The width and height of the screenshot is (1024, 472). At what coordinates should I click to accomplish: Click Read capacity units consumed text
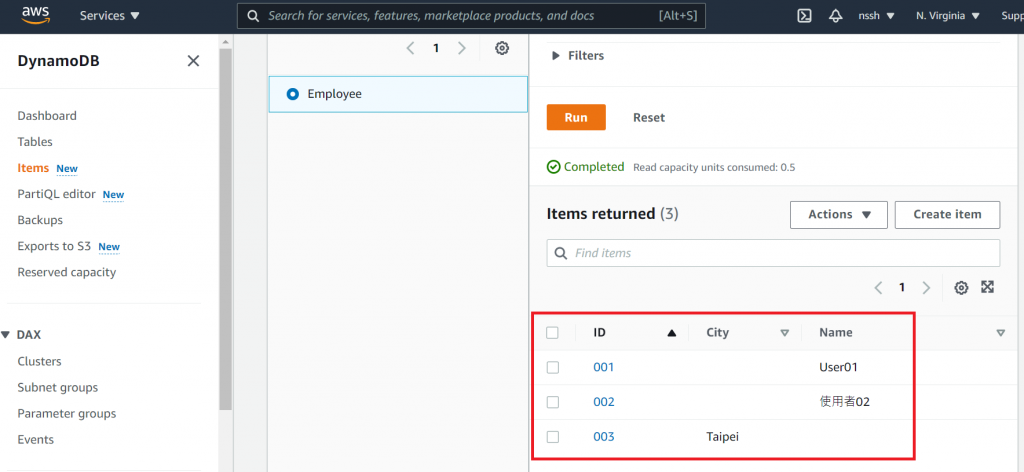pyautogui.click(x=714, y=168)
